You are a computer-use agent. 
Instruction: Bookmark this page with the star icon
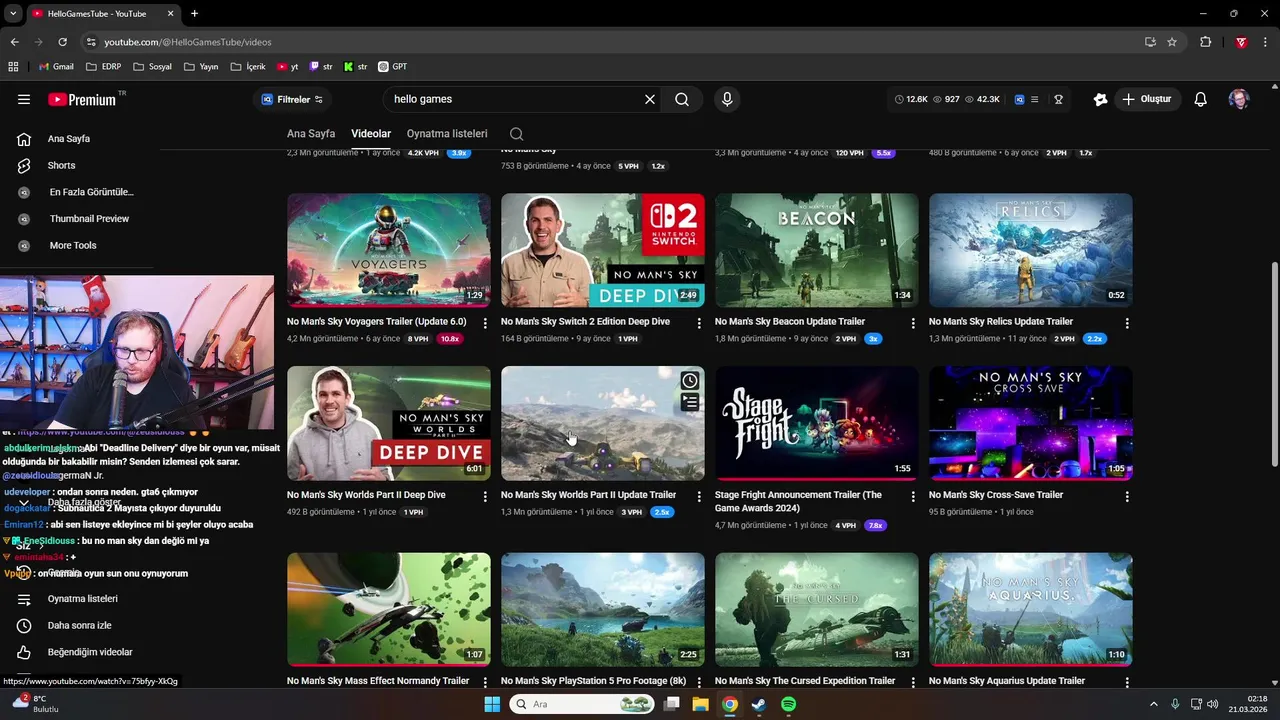click(x=1172, y=42)
